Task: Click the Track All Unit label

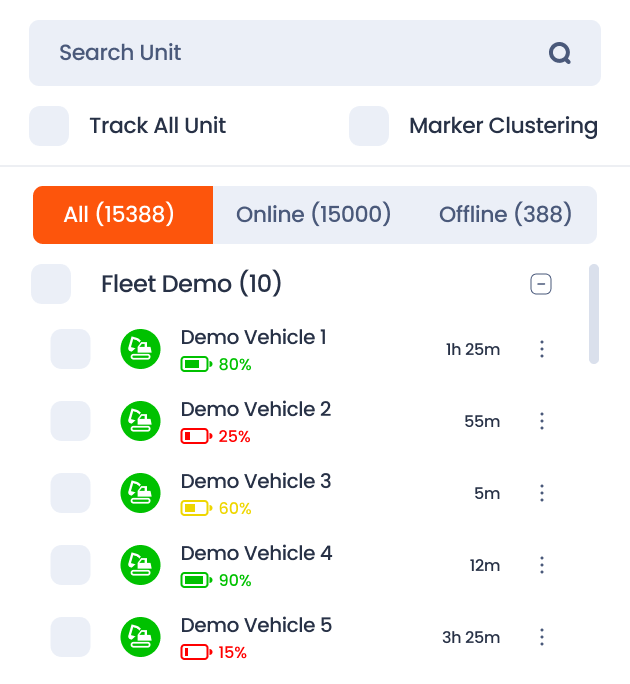Action: tap(158, 126)
